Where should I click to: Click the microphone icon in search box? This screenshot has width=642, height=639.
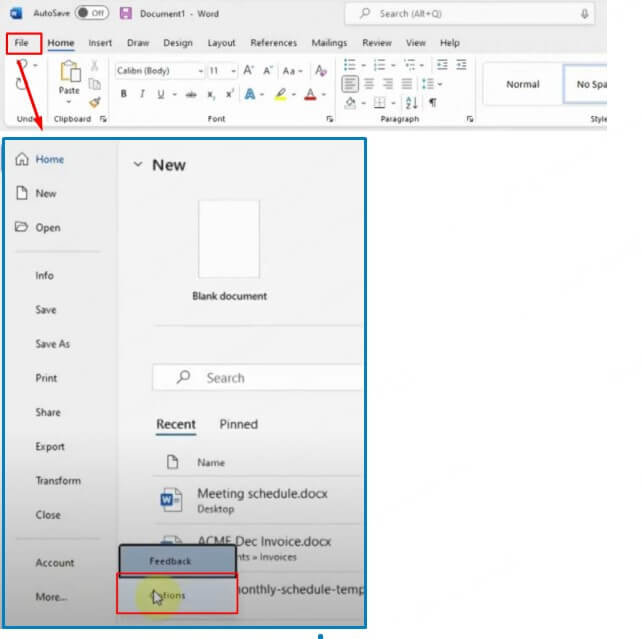click(584, 14)
